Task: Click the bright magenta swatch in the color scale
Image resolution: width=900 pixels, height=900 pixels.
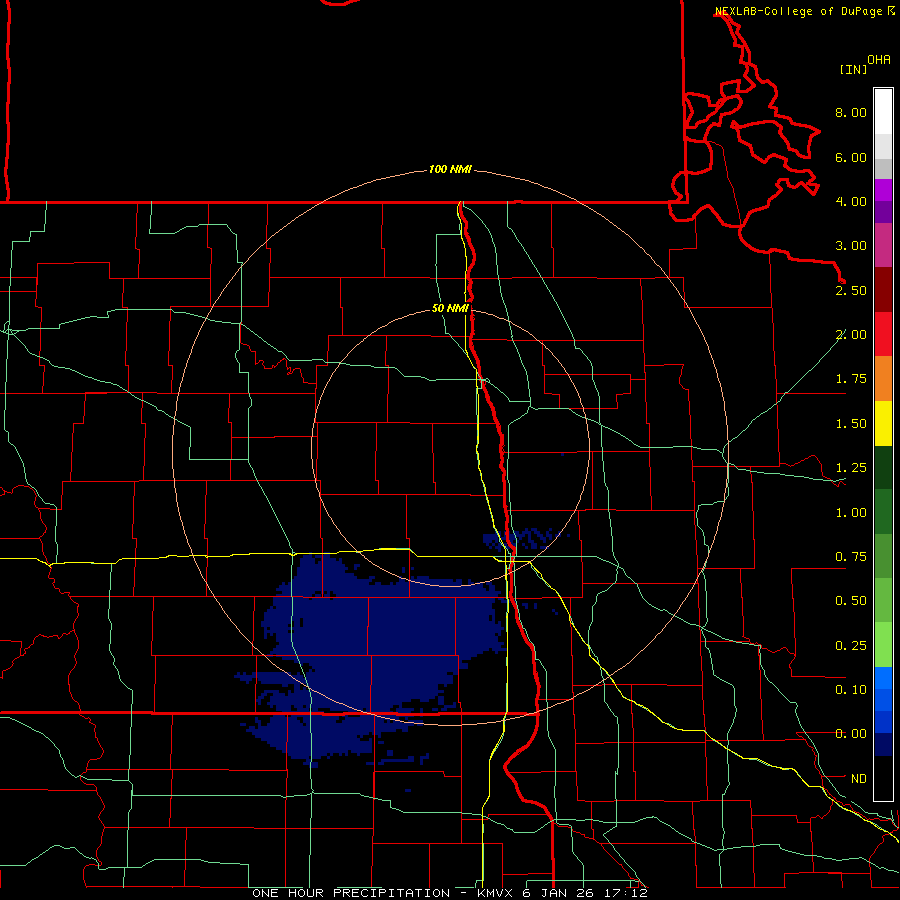Action: (883, 190)
